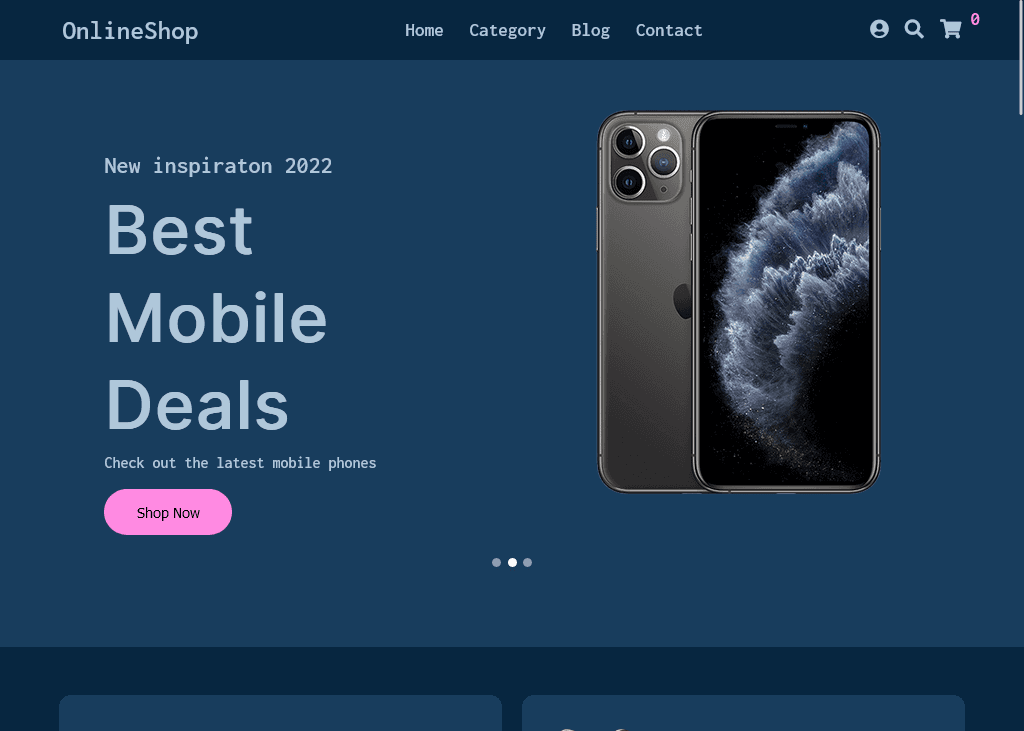Open the Home menu item
This screenshot has width=1024, height=731.
tap(424, 31)
